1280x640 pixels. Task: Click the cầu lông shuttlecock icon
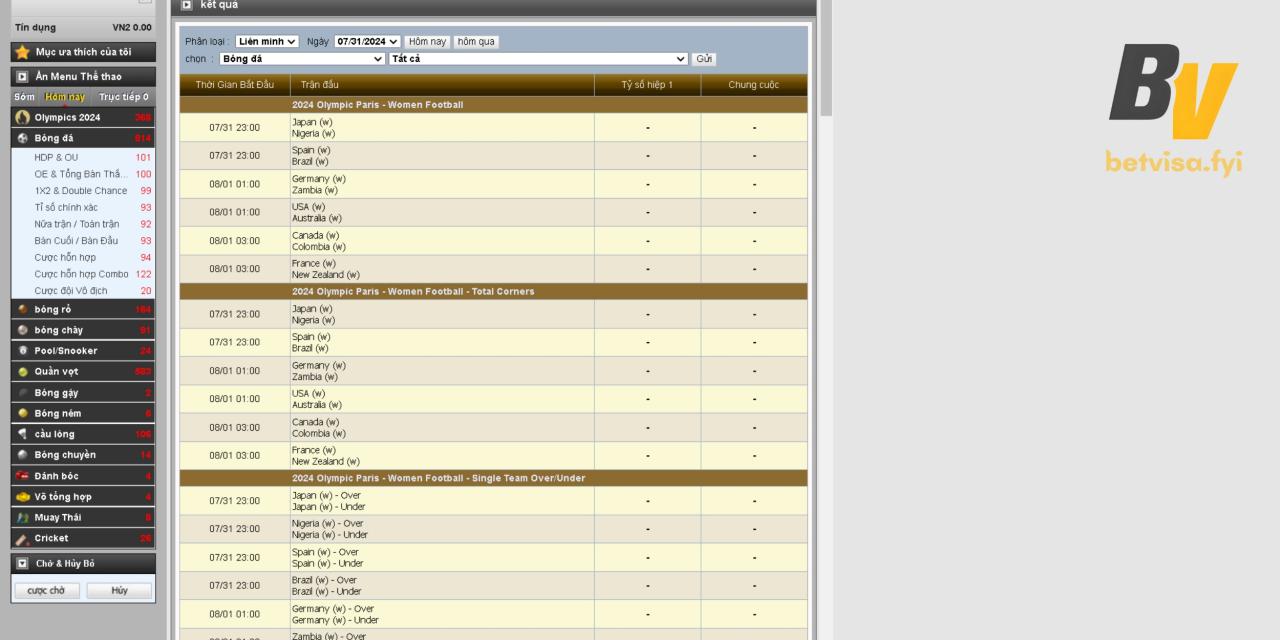(x=22, y=434)
